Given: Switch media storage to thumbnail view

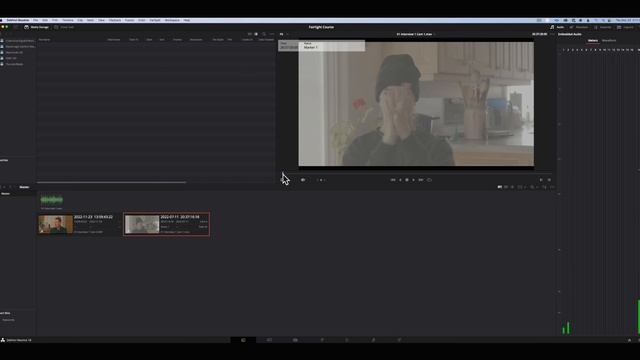Looking at the screenshot, I should tap(249, 34).
